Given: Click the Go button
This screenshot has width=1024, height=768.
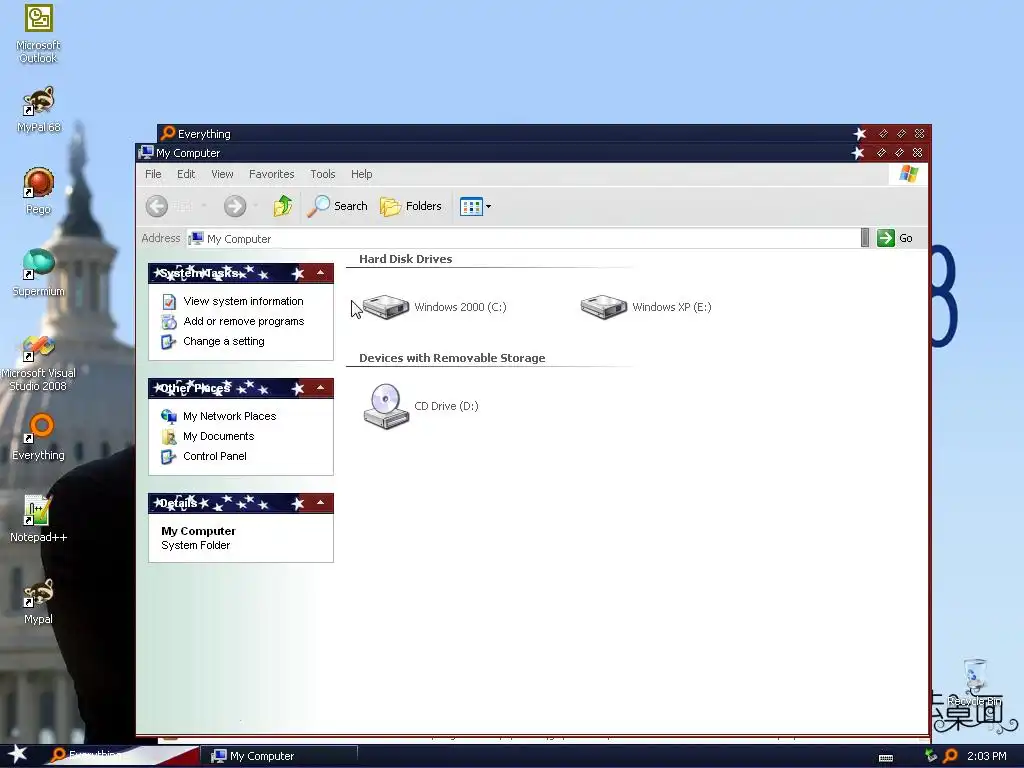Looking at the screenshot, I should (895, 238).
